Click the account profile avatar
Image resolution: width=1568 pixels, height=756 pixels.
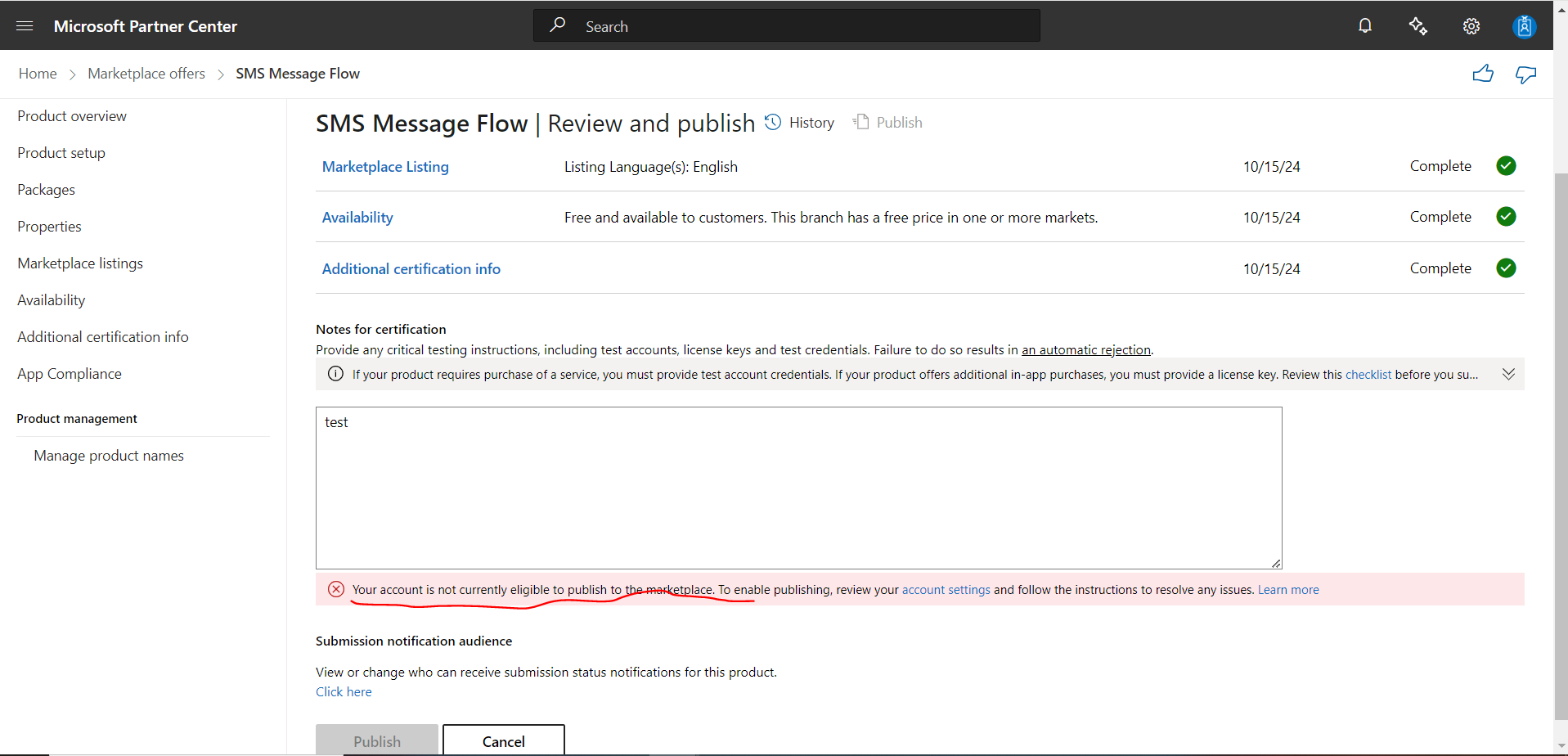(1523, 25)
